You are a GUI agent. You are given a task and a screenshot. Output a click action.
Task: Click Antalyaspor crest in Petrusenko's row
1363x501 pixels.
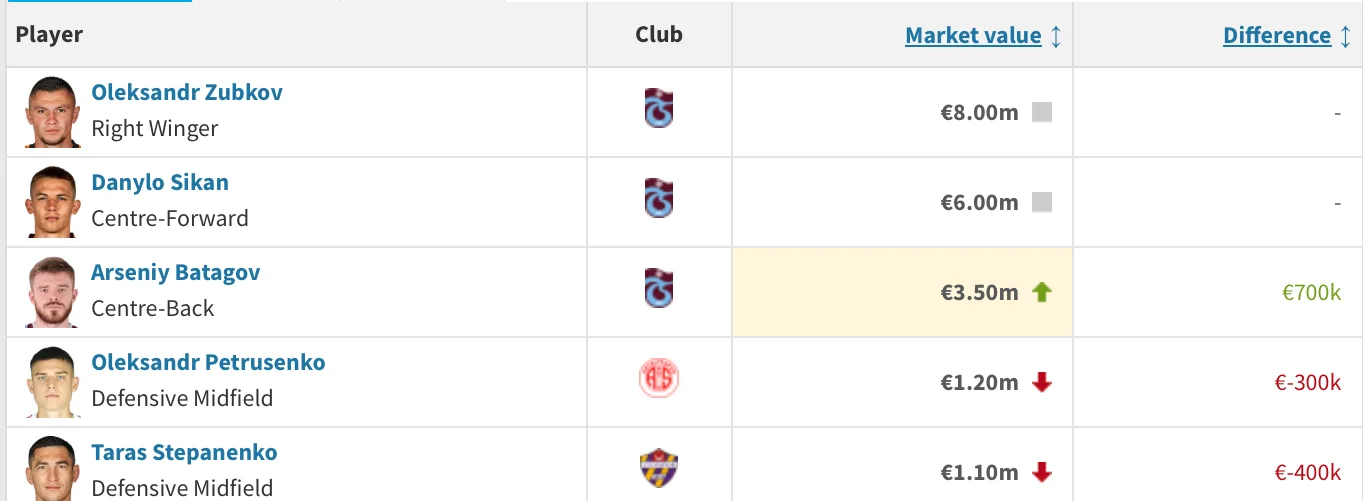coord(658,380)
